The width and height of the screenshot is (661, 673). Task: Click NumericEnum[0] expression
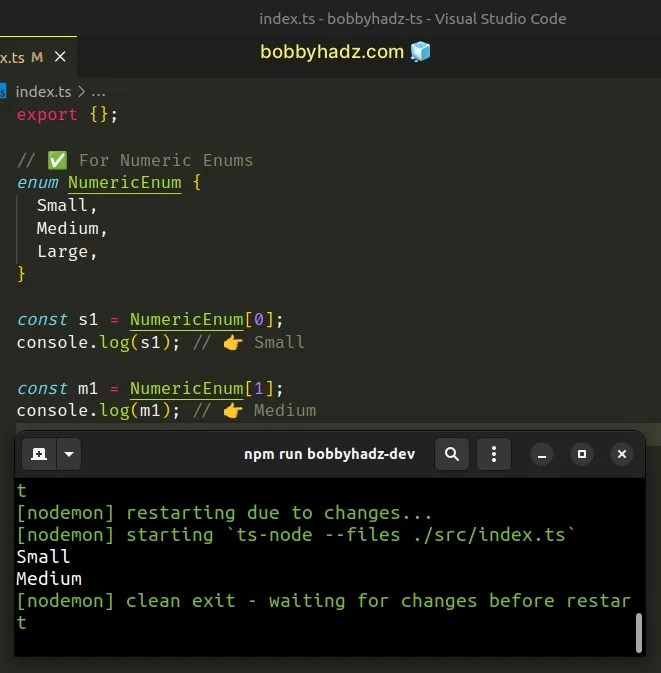(202, 320)
